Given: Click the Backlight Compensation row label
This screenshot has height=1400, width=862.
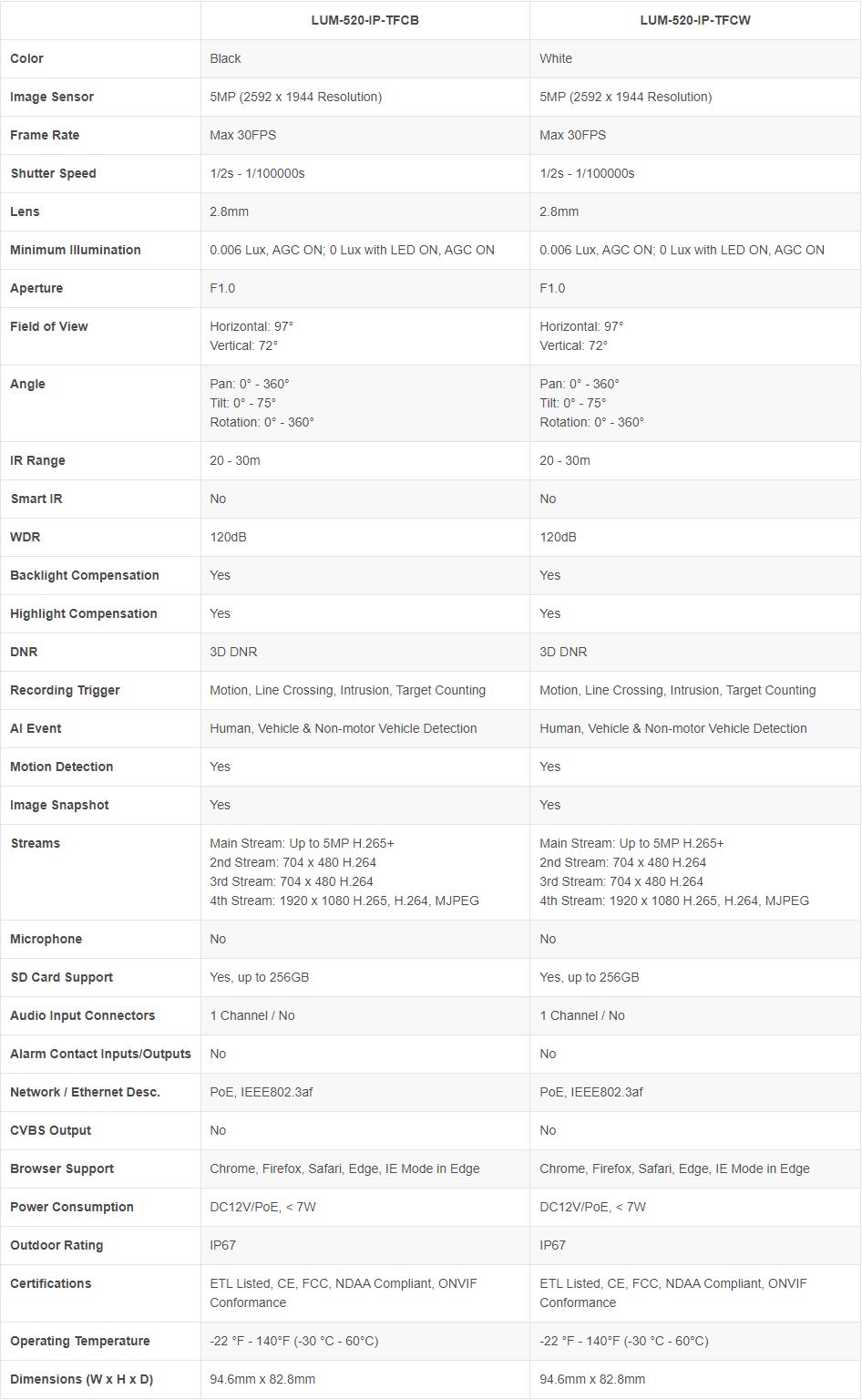Looking at the screenshot, I should pyautogui.click(x=85, y=575).
